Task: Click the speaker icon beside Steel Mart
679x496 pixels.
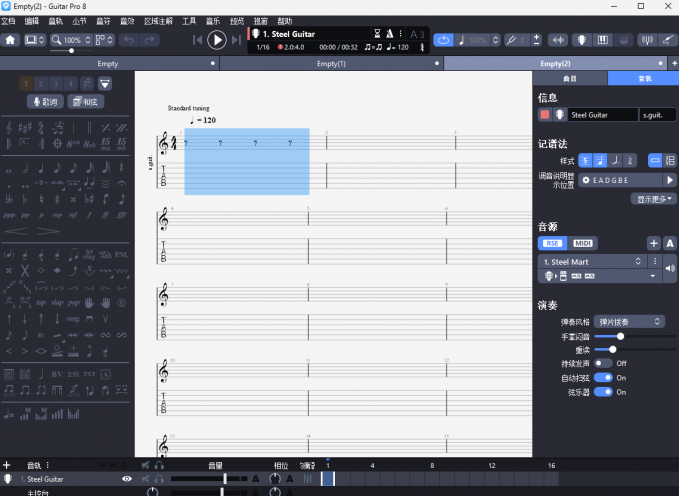Action: [669, 266]
